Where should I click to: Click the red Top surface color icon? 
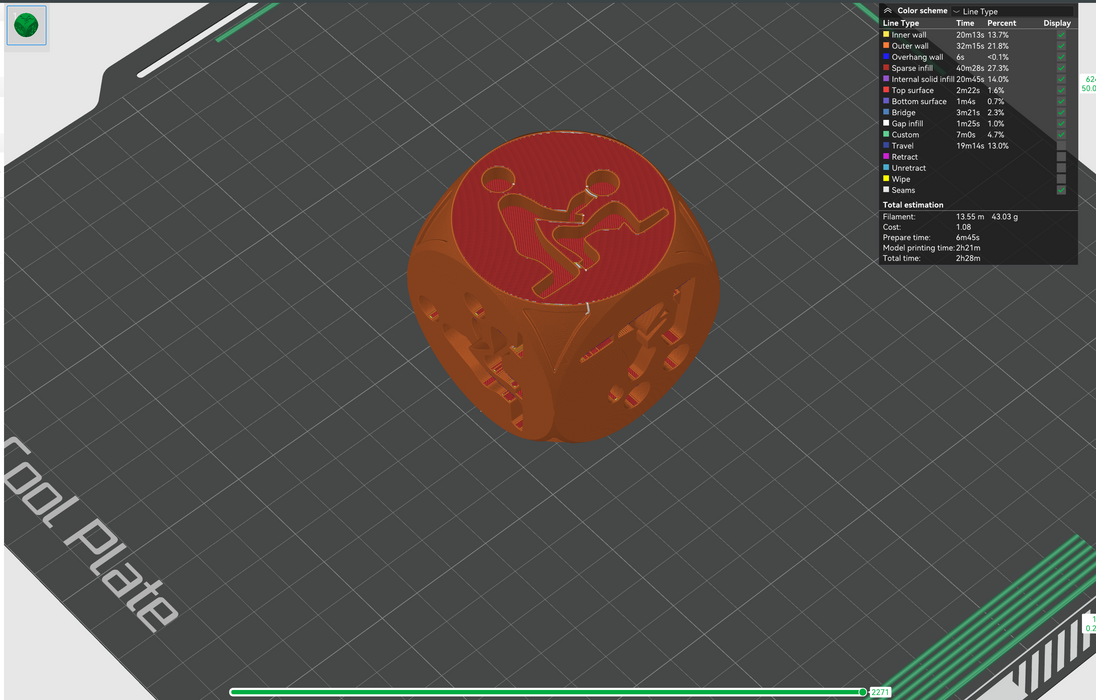tap(886, 90)
